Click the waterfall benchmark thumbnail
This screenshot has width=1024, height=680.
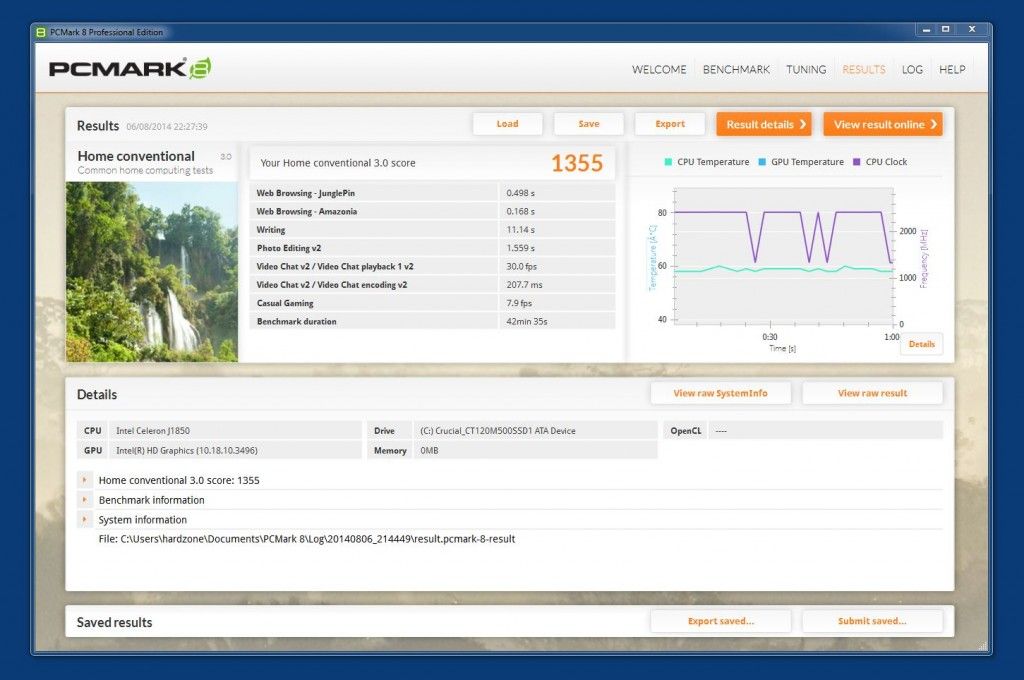pos(152,272)
